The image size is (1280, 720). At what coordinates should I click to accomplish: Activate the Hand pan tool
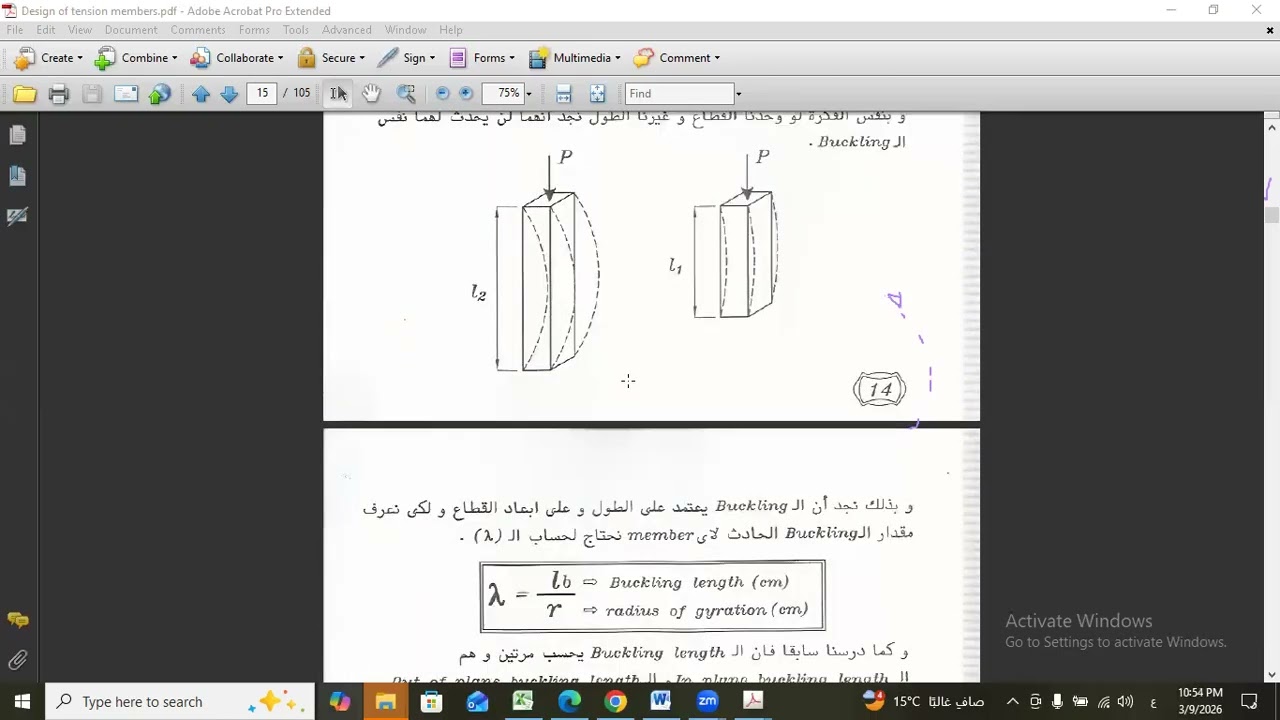pos(372,94)
